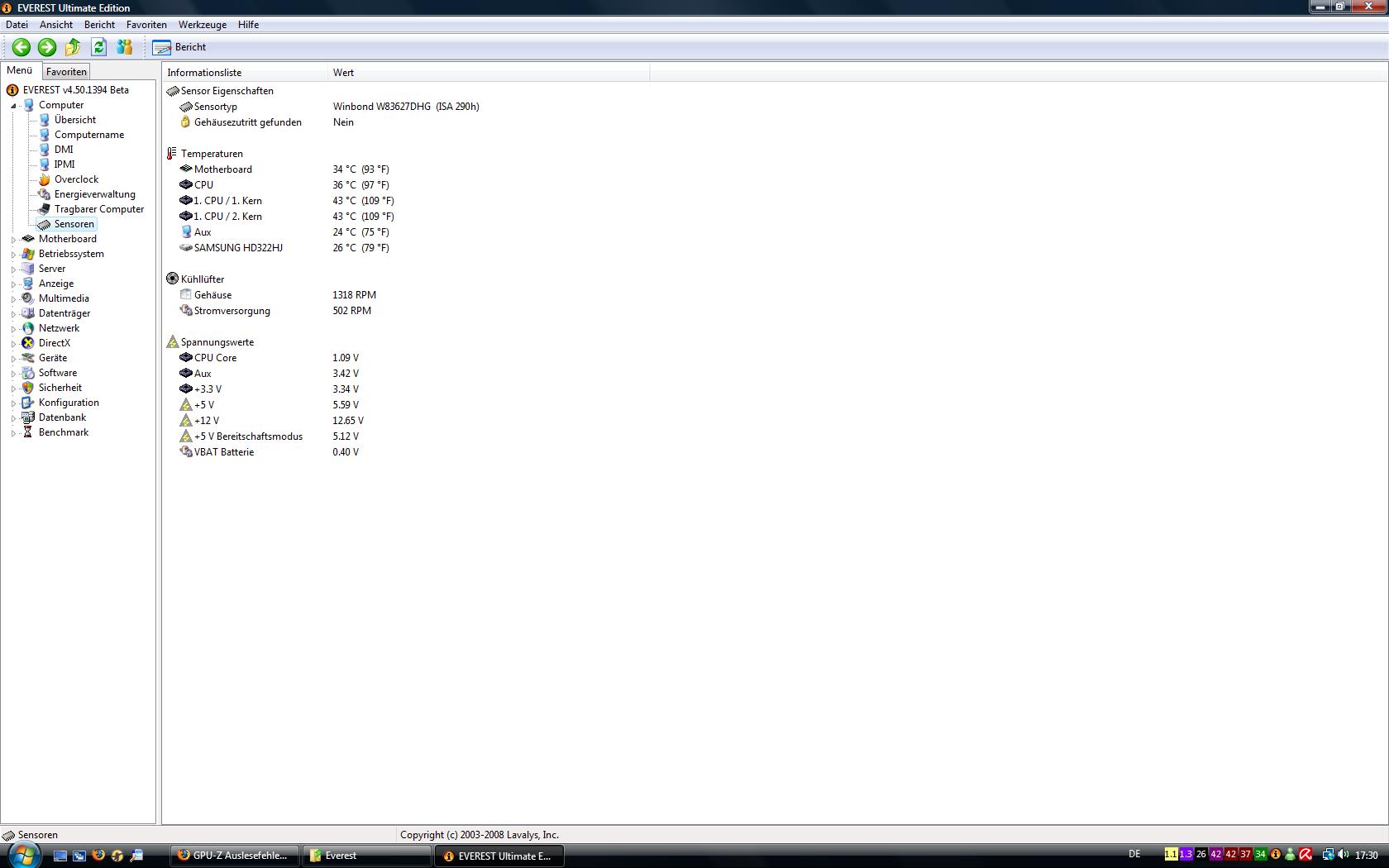Click the Wert column header
The width and height of the screenshot is (1389, 868).
point(489,73)
